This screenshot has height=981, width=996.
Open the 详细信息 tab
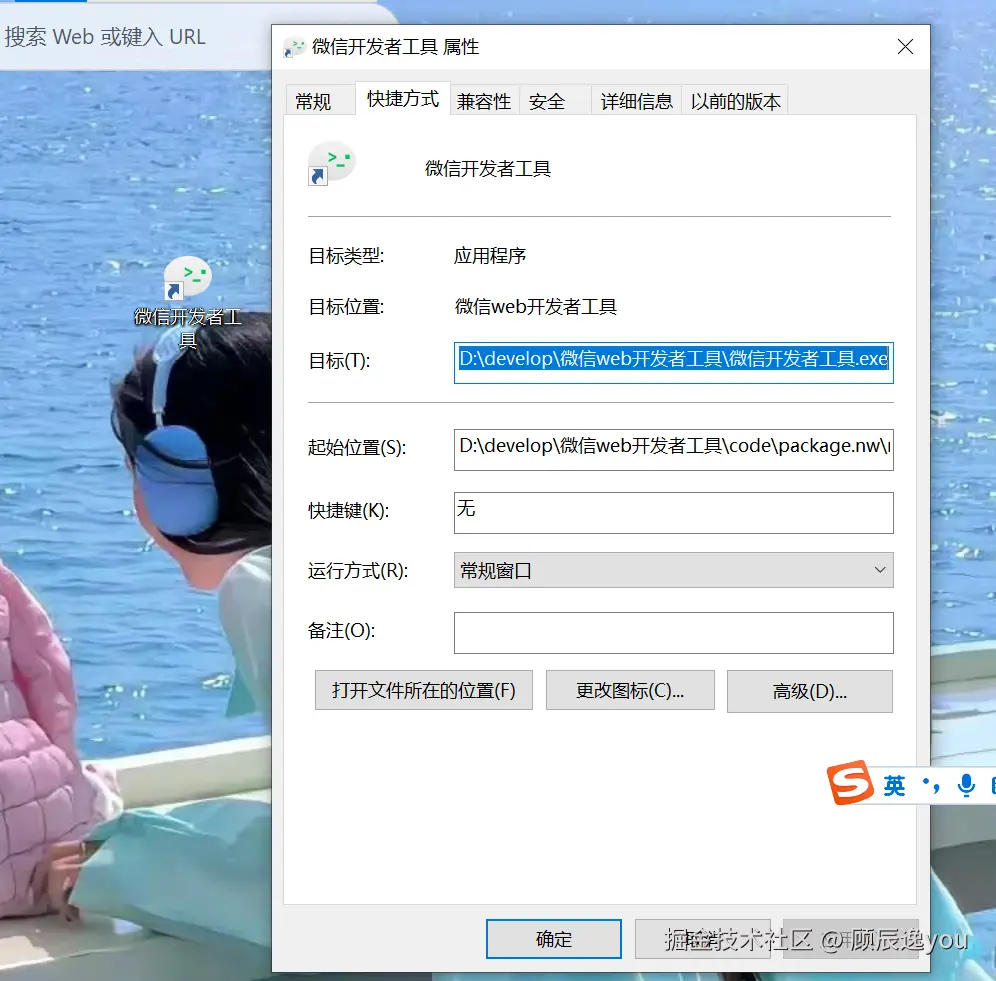pyautogui.click(x=636, y=101)
